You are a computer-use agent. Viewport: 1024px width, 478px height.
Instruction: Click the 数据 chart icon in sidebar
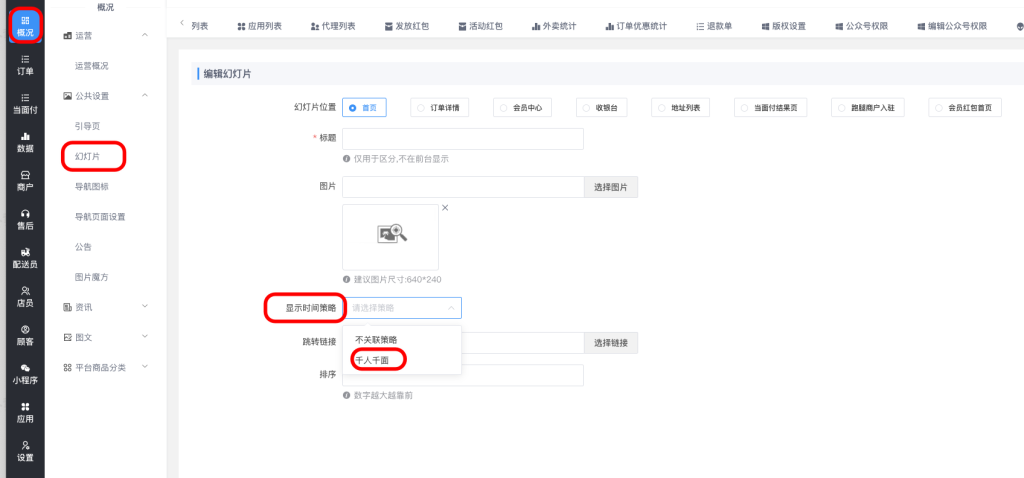pyautogui.click(x=25, y=142)
